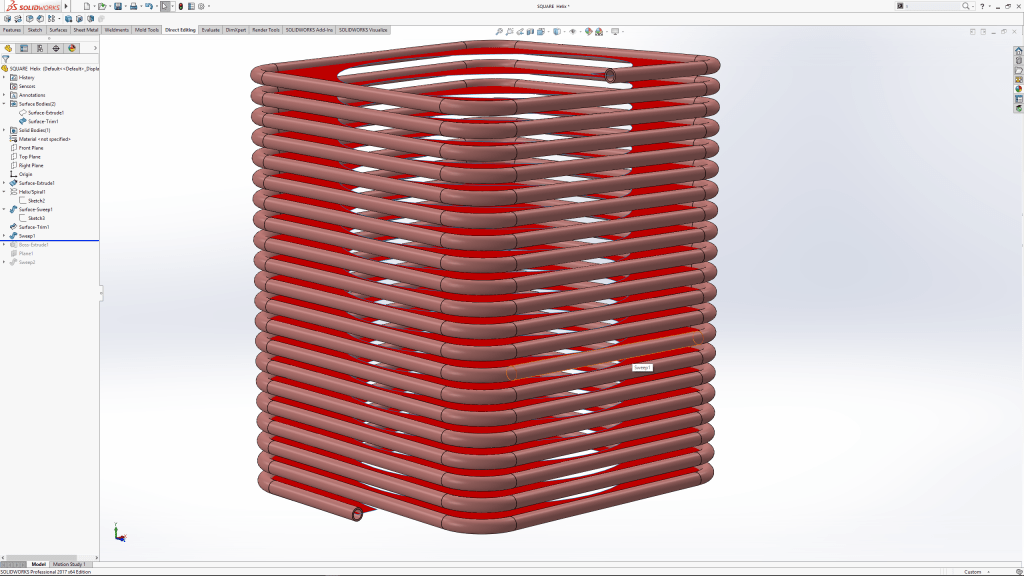Switch to the Features ribbon tab
Viewport: 1024px width, 576px height.
tap(11, 29)
